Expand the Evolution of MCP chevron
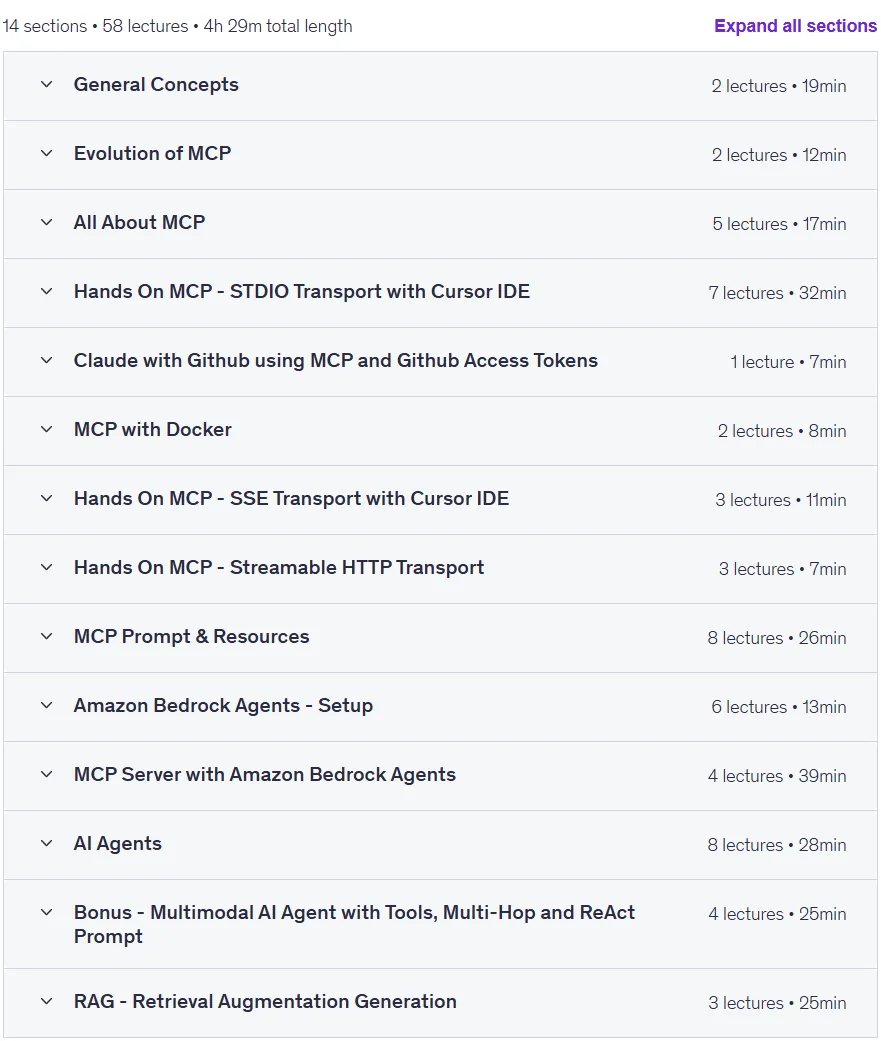Image resolution: width=881 pixels, height=1041 pixels. click(46, 153)
